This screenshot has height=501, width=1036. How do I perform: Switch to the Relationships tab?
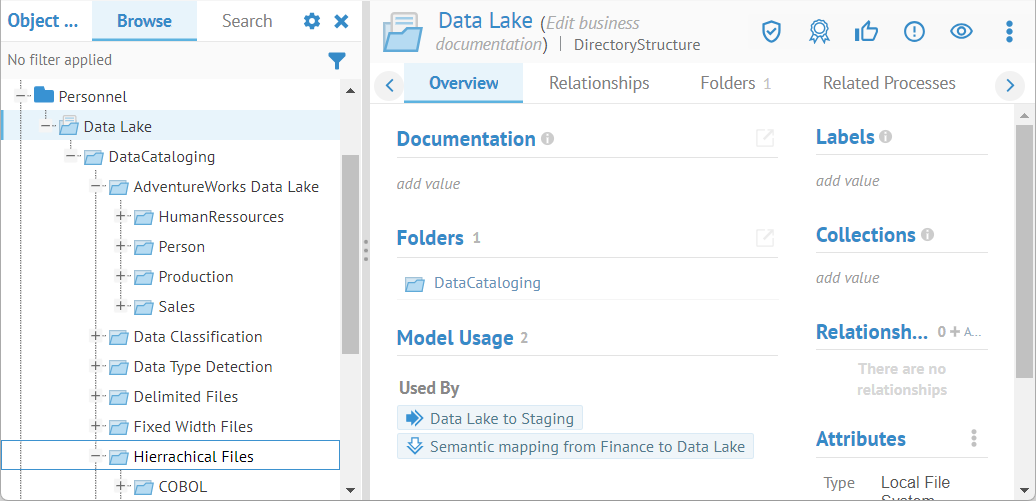tap(599, 83)
